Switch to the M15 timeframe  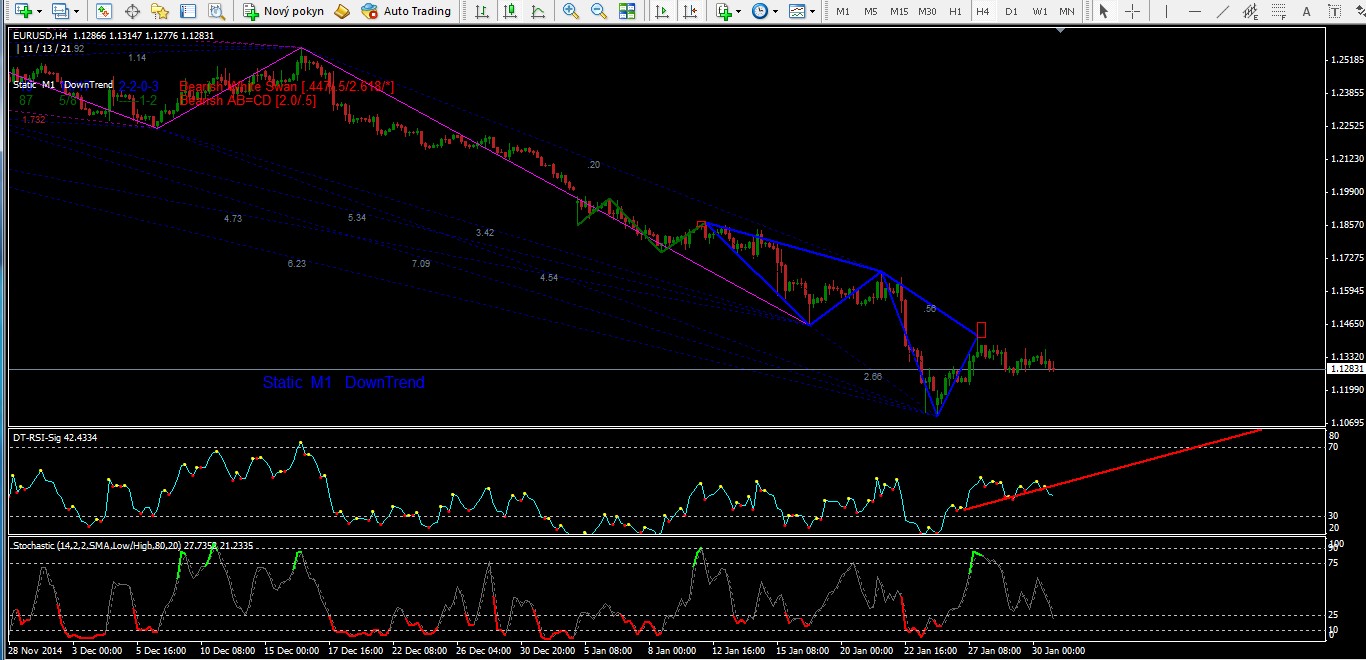pyautogui.click(x=899, y=11)
